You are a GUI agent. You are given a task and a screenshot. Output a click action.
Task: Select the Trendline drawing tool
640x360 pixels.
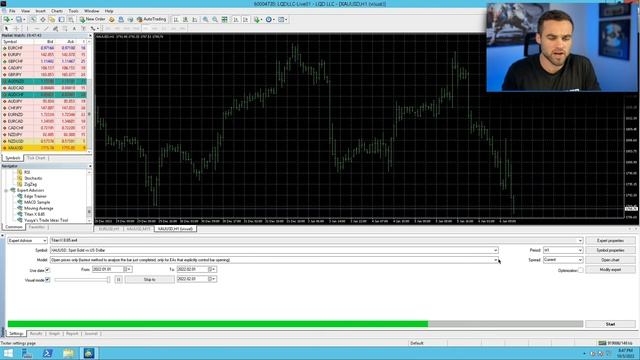pos(46,29)
